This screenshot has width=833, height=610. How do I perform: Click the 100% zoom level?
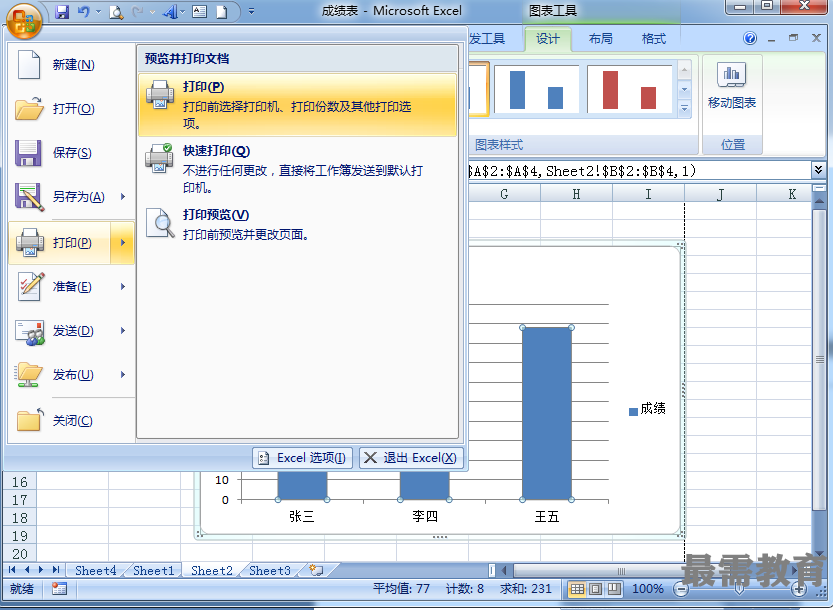[x=648, y=589]
